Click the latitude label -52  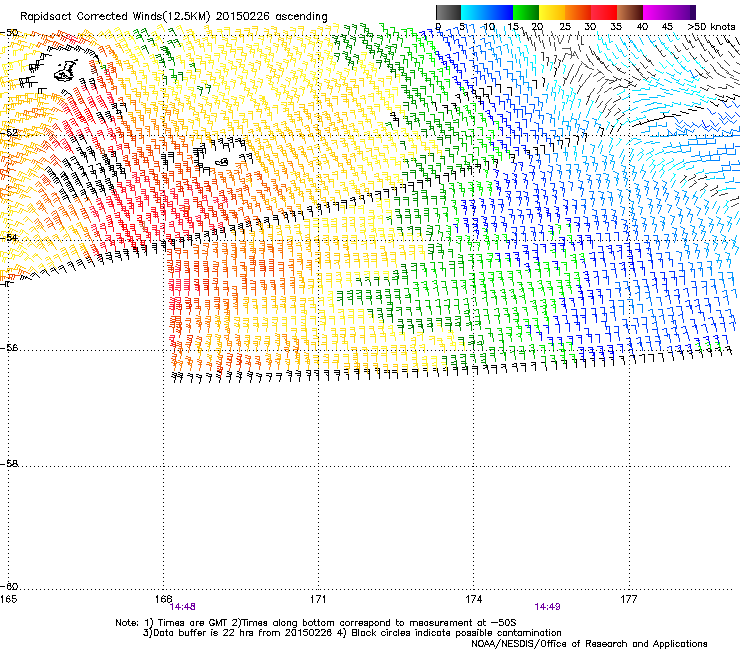point(9,133)
